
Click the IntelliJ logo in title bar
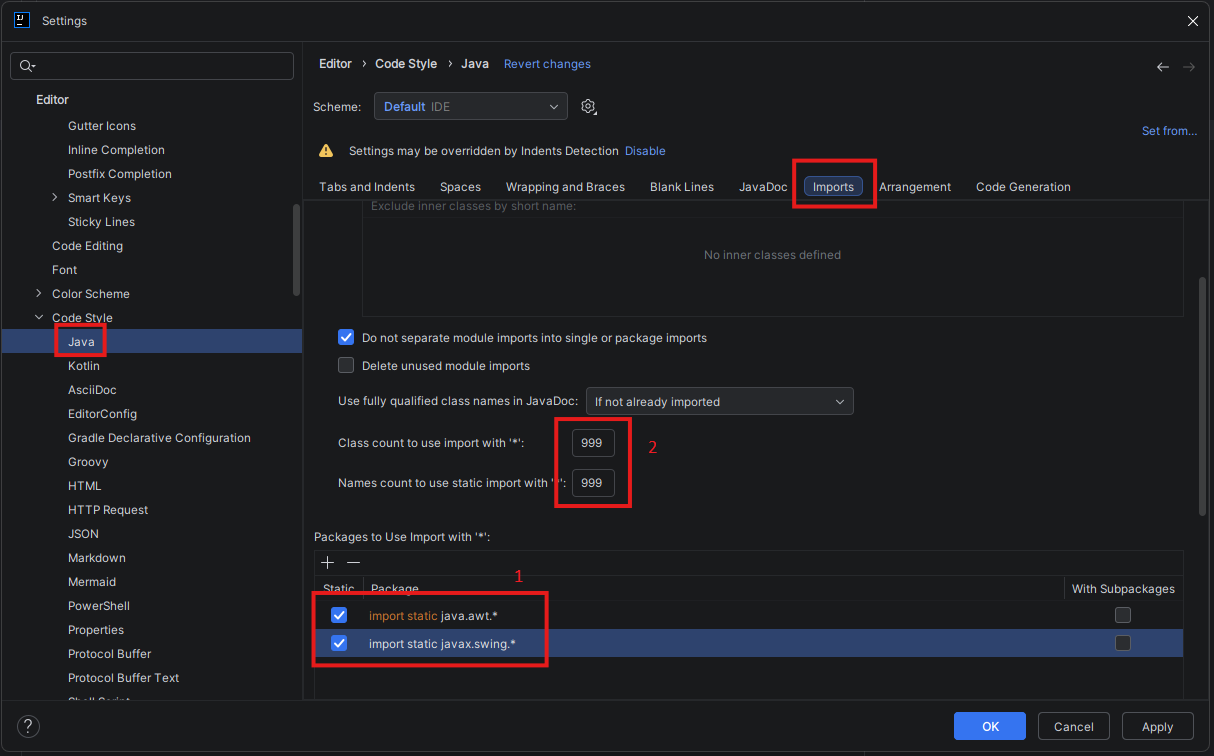[x=21, y=20]
